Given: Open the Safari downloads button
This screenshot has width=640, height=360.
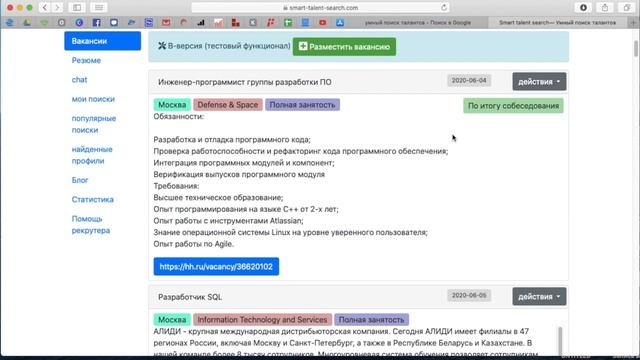Looking at the screenshot, I should click(583, 7).
